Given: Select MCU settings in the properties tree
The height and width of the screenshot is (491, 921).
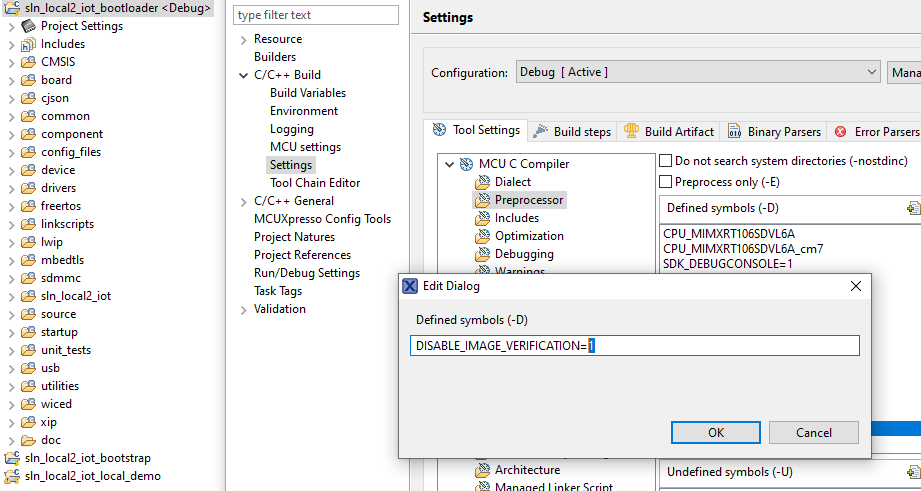Looking at the screenshot, I should (x=305, y=147).
